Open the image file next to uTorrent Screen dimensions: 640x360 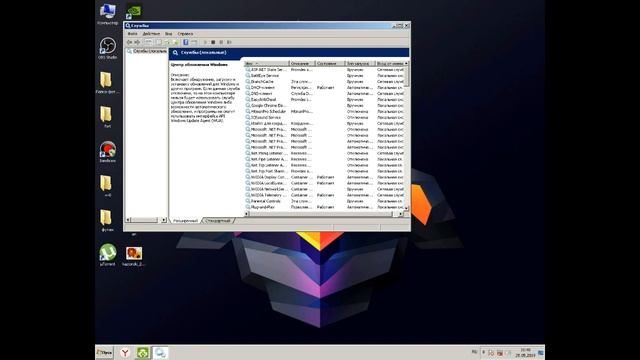point(134,256)
